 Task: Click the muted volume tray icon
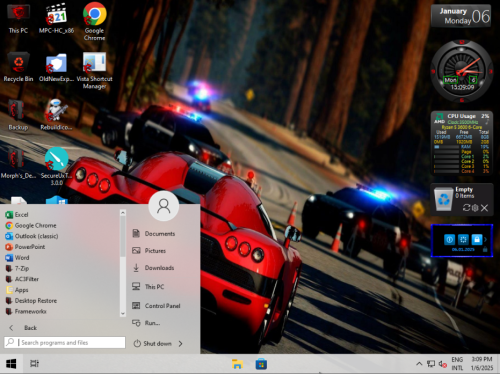pos(443,364)
